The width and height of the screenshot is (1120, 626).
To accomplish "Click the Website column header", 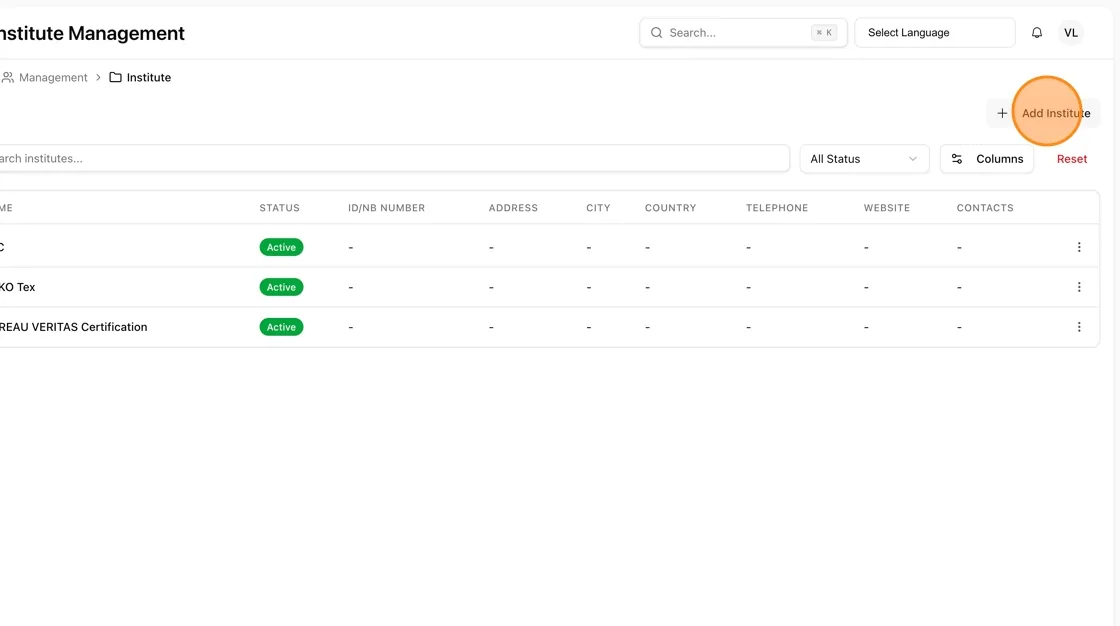I will pos(886,208).
